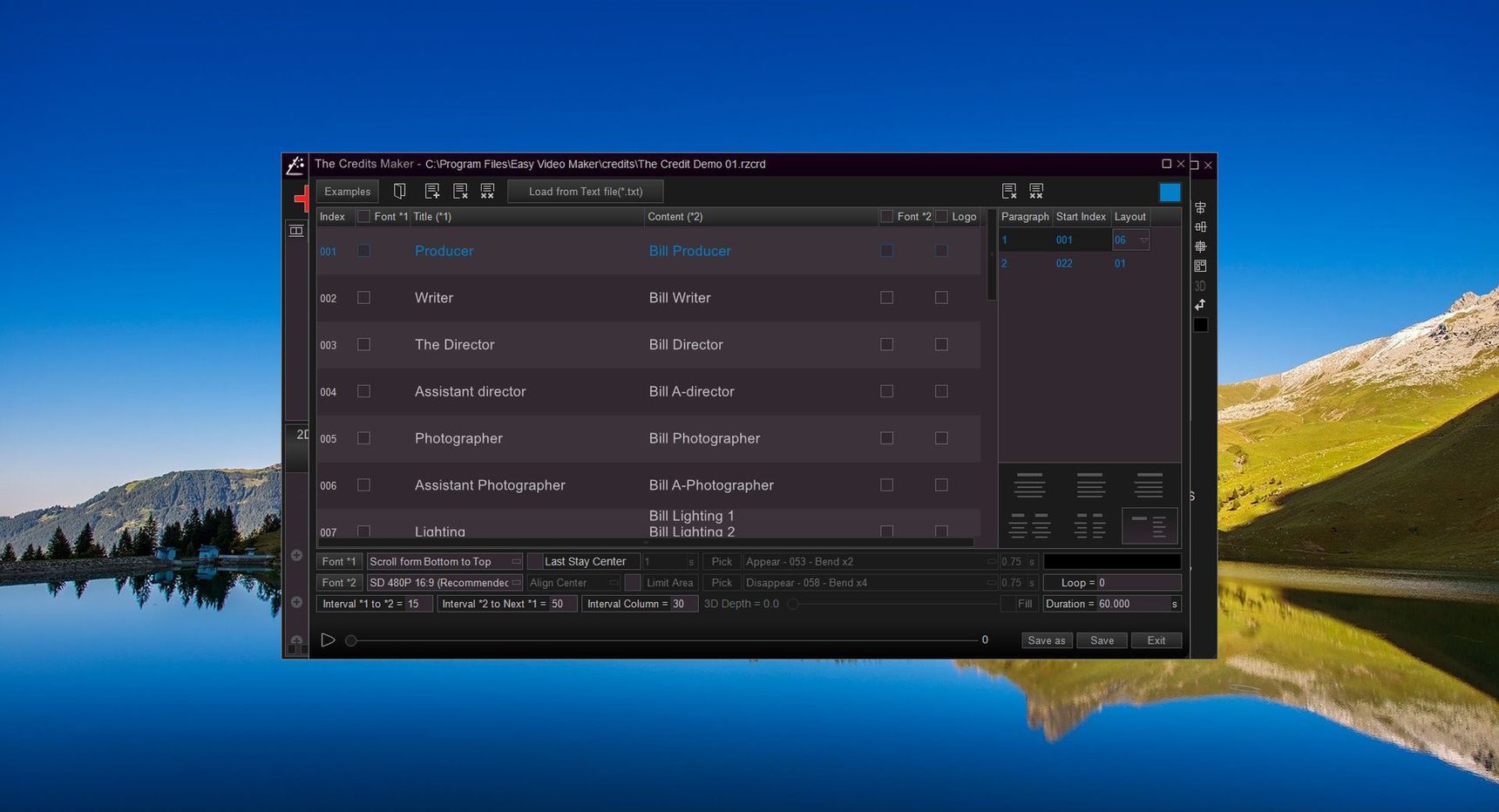
Task: Select the highlighted title-left content-right layout thumbnail
Action: pos(1149,525)
